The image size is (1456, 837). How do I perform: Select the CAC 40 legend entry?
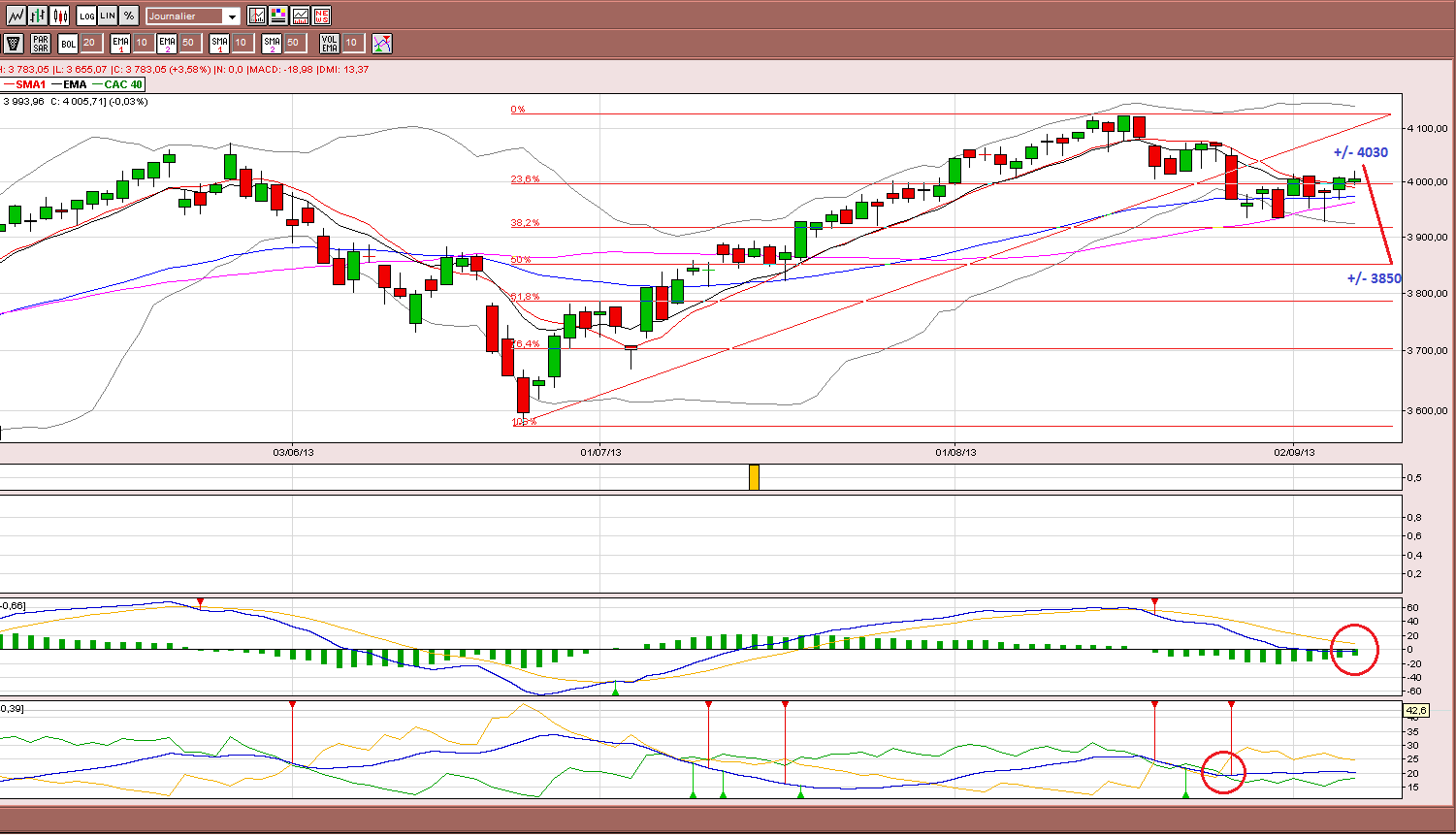(117, 85)
